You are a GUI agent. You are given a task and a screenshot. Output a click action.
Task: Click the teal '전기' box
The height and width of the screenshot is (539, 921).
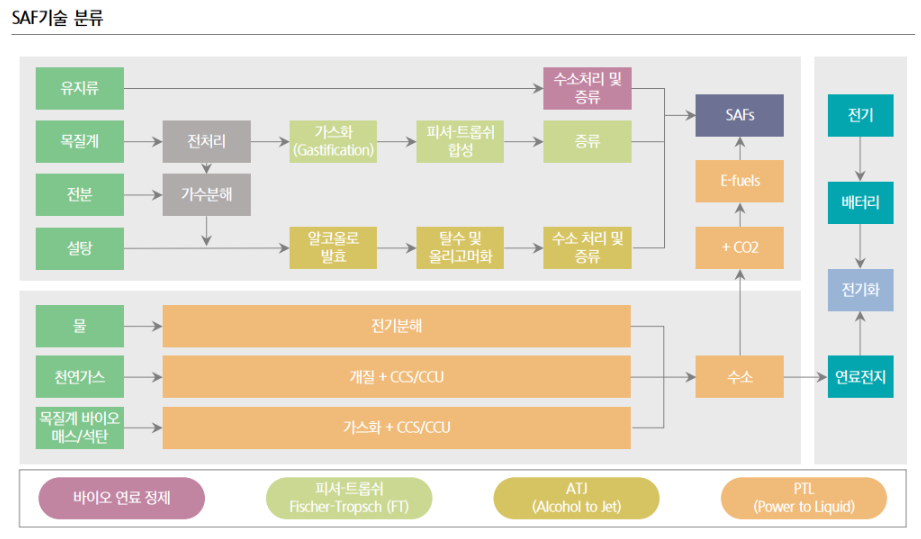(x=861, y=116)
